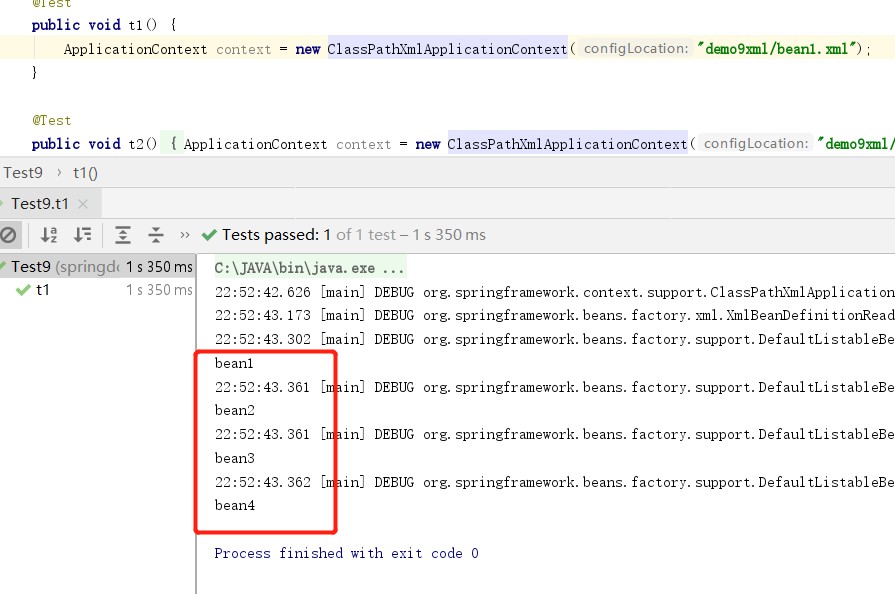Sort test results alphabetically

tap(49, 235)
